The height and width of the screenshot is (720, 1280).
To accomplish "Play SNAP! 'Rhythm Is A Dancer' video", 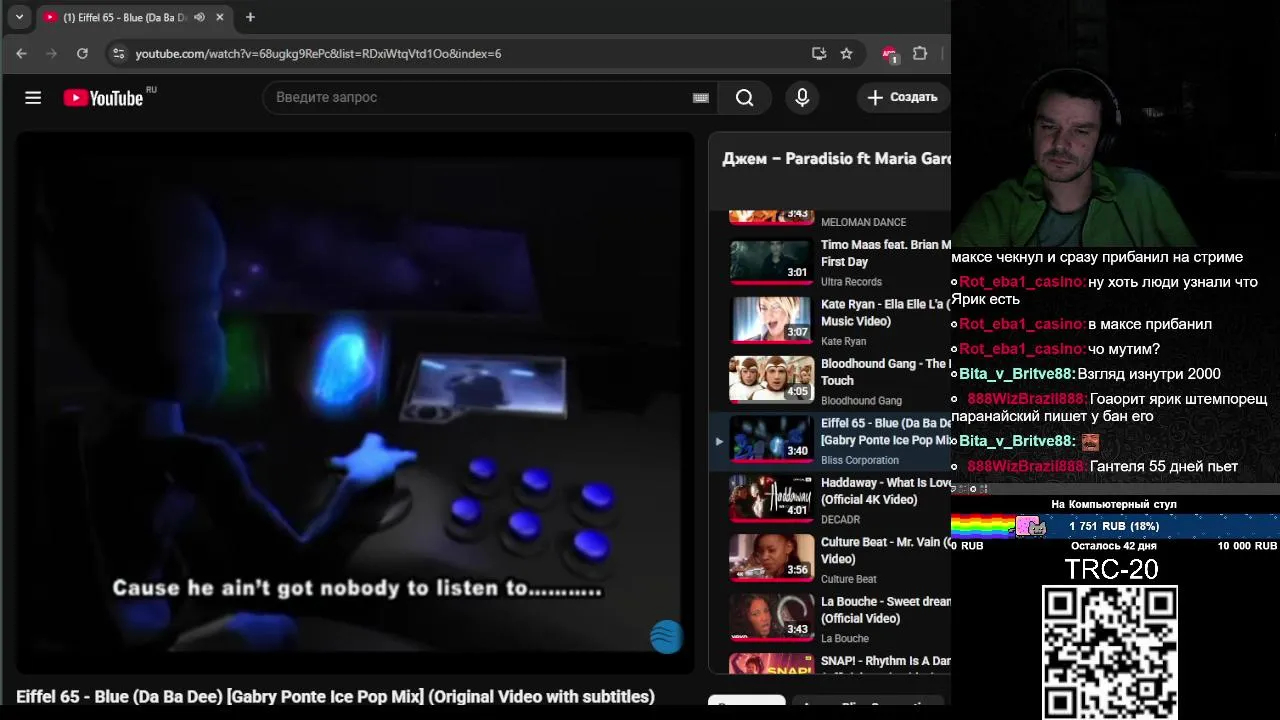I will [x=771, y=663].
